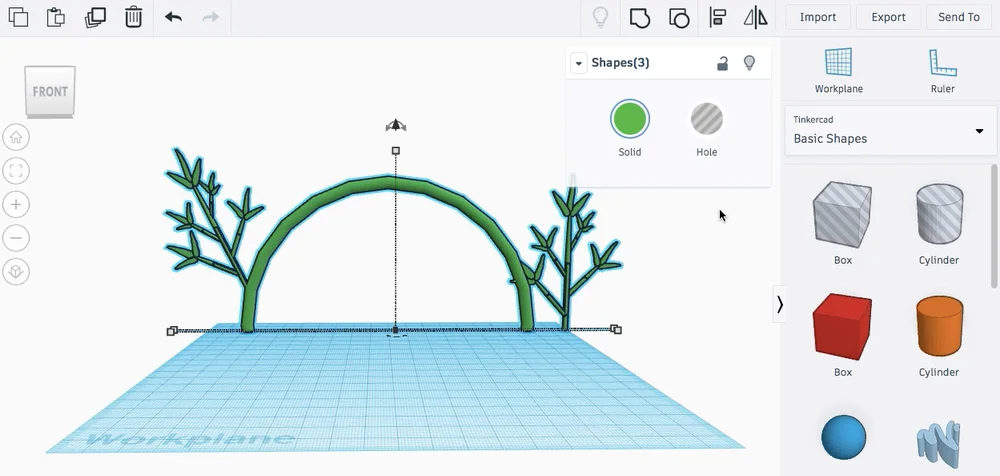This screenshot has height=476, width=1000.
Task: Click the bottom-middle black handle
Action: (x=395, y=330)
